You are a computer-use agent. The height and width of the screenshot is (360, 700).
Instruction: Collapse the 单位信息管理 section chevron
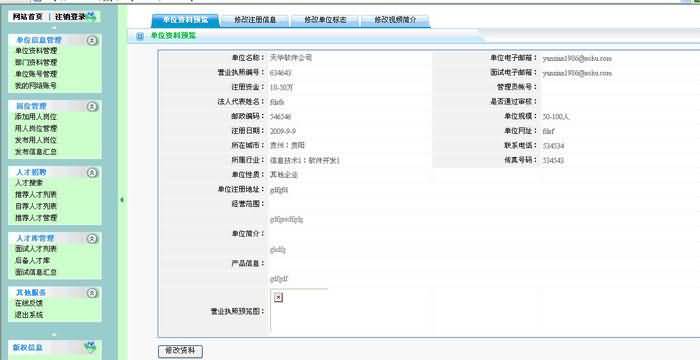click(92, 41)
